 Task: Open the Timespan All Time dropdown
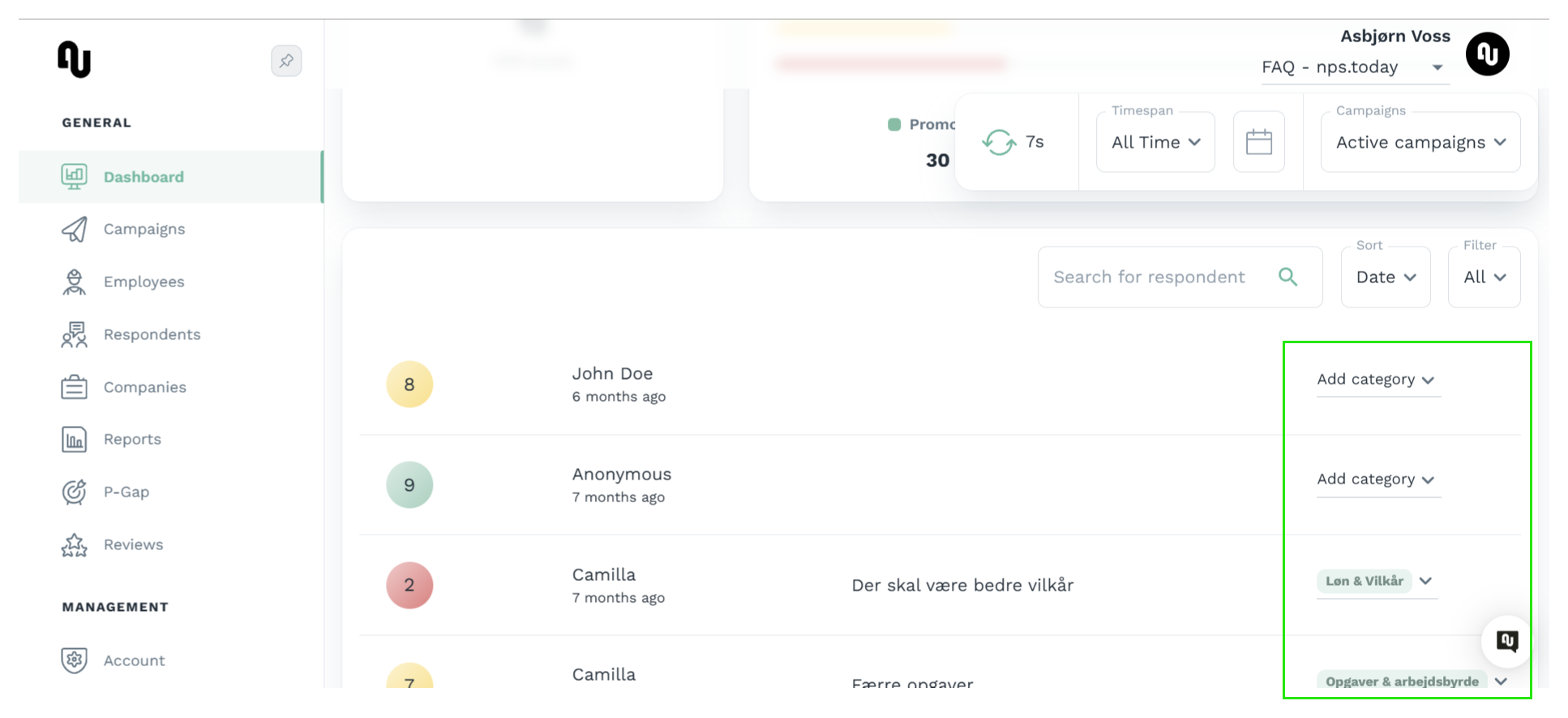click(1155, 142)
